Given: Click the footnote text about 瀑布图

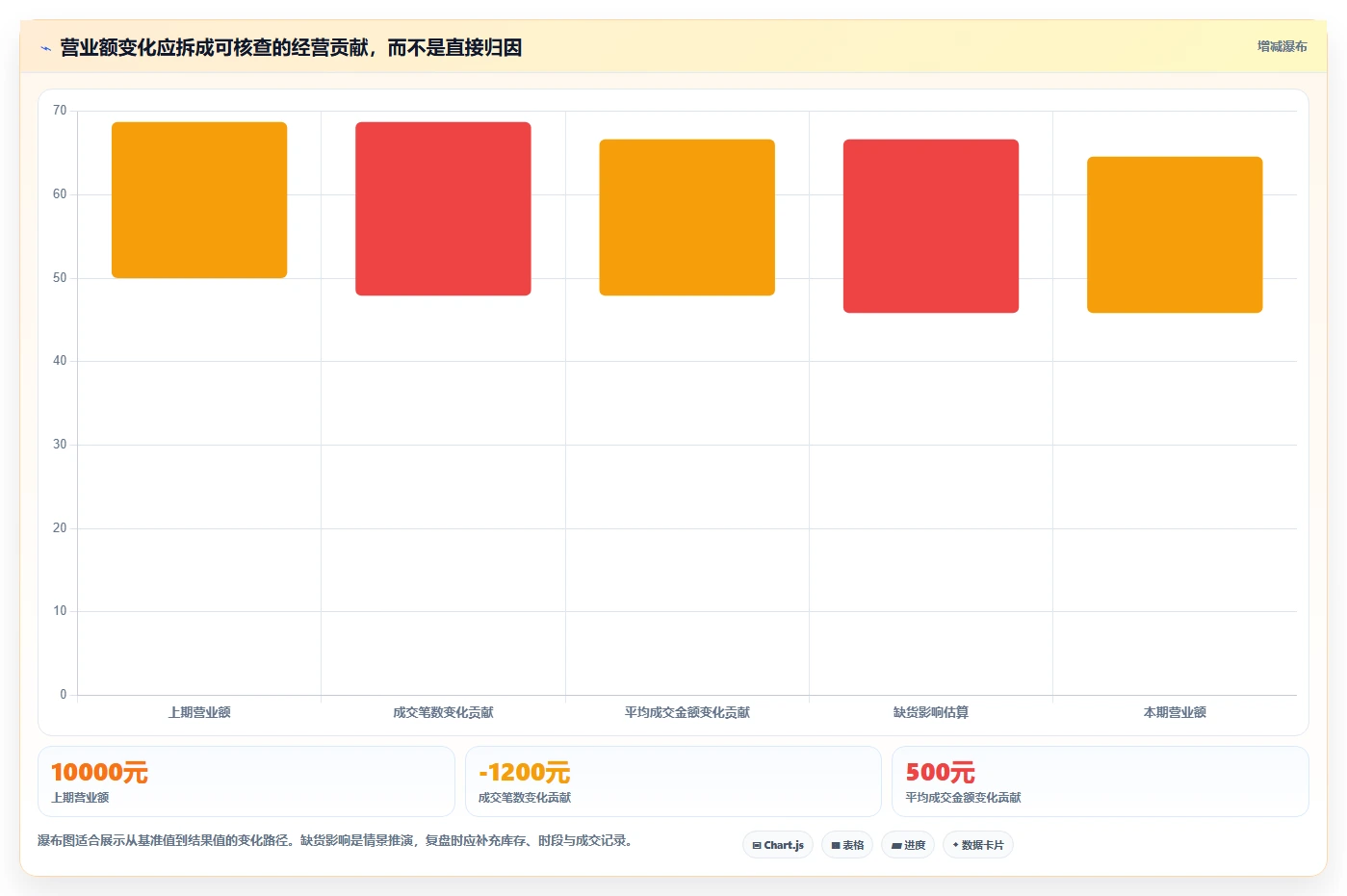Looking at the screenshot, I should point(335,840).
